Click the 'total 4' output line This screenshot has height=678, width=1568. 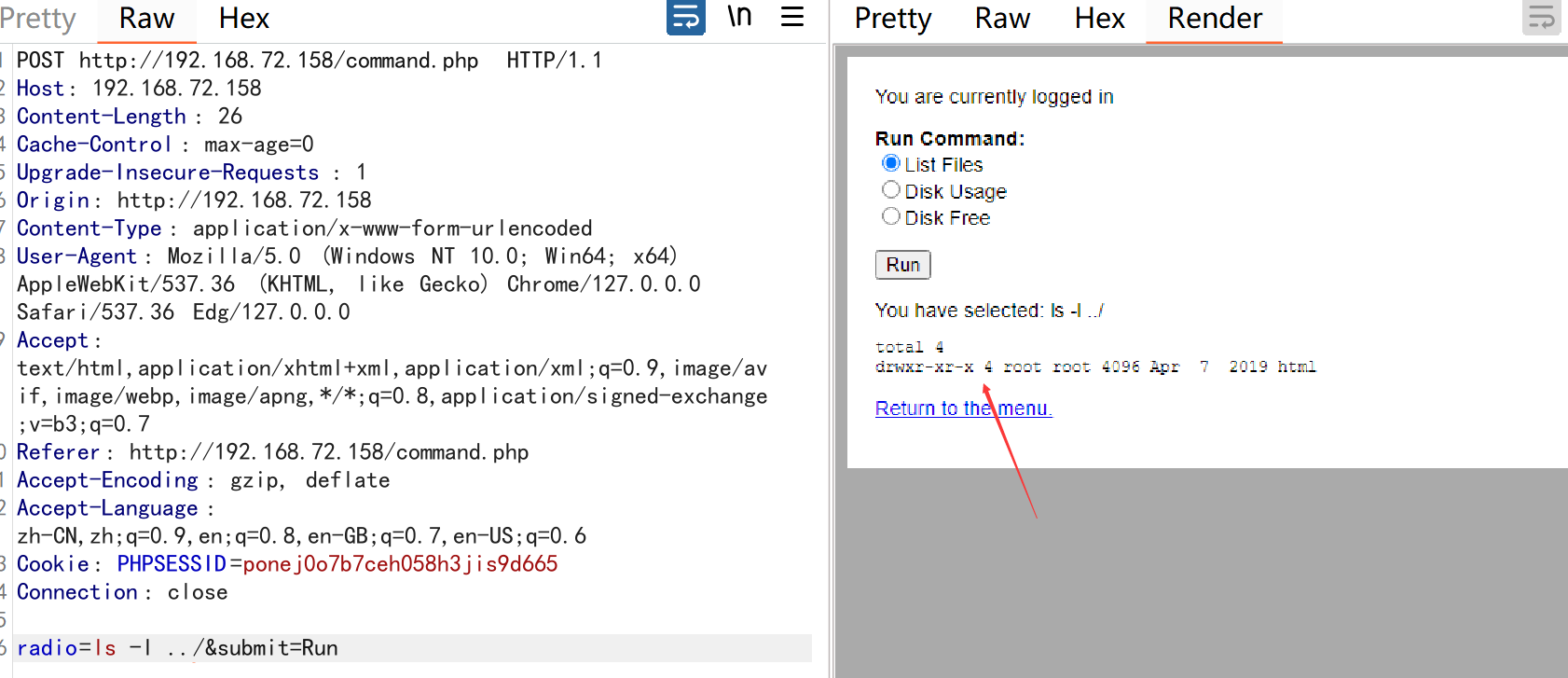pyautogui.click(x=910, y=347)
